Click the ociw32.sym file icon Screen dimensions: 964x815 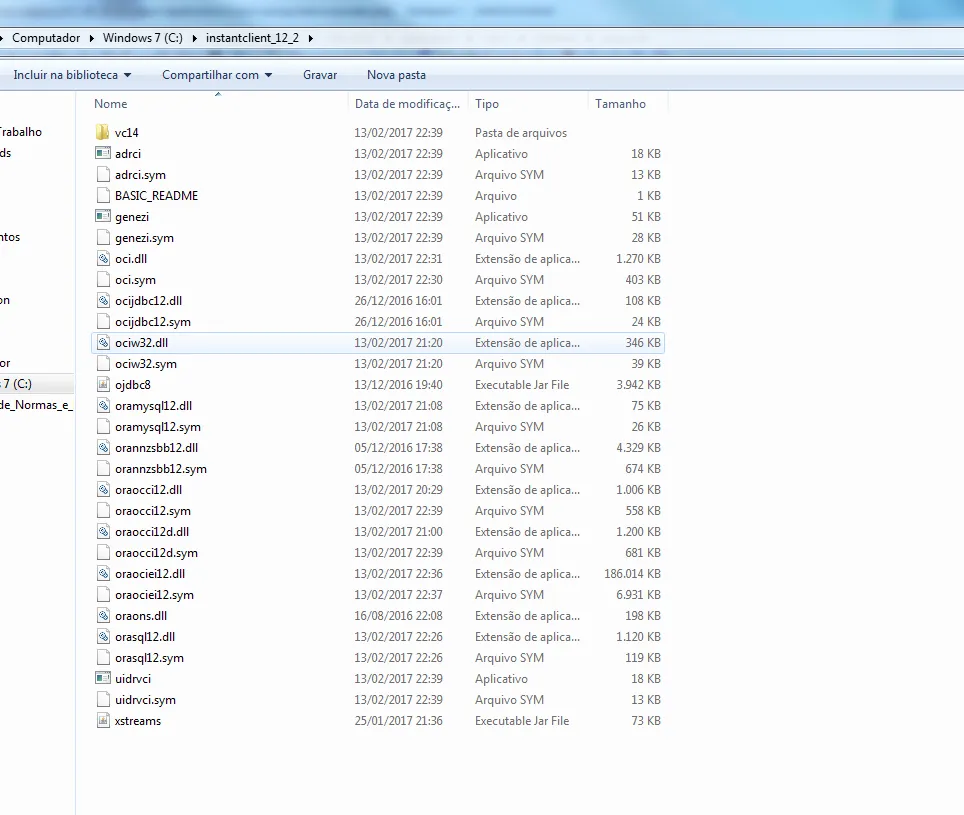coord(103,364)
